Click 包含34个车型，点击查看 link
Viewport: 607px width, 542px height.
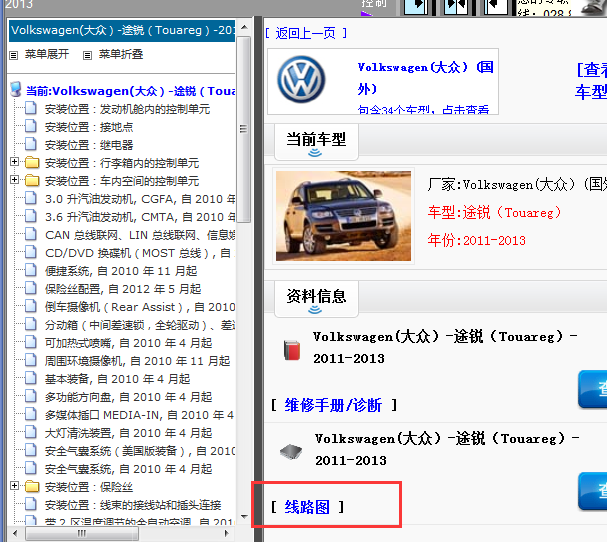424,110
